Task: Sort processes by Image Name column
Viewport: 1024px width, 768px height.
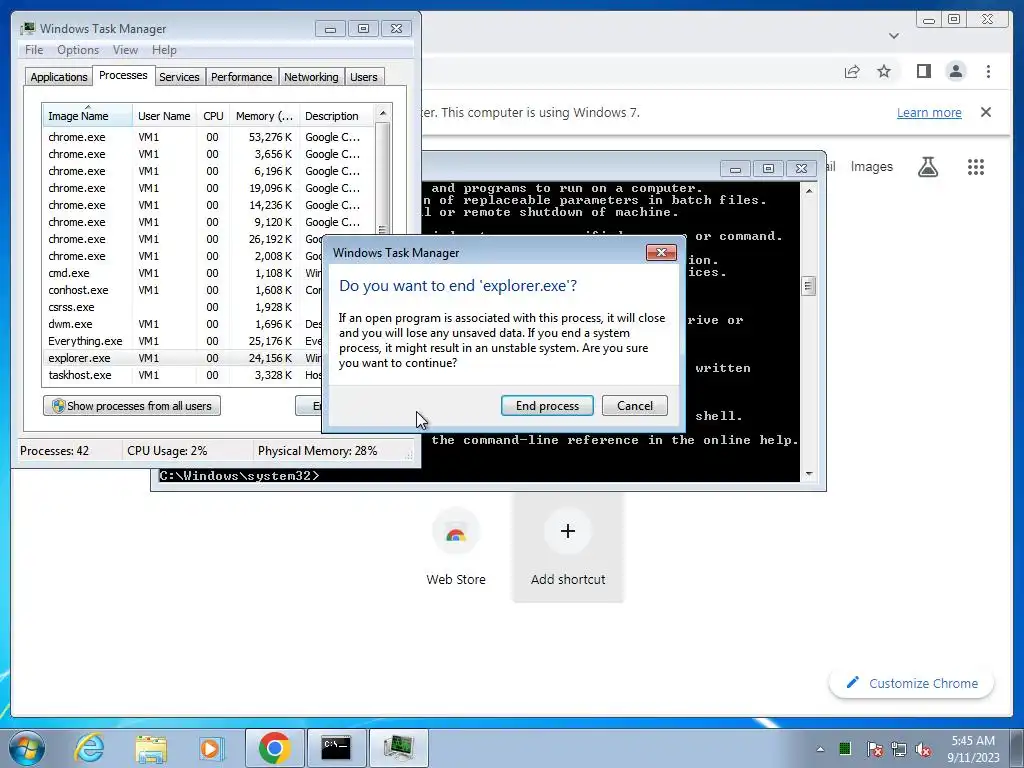Action: point(88,116)
